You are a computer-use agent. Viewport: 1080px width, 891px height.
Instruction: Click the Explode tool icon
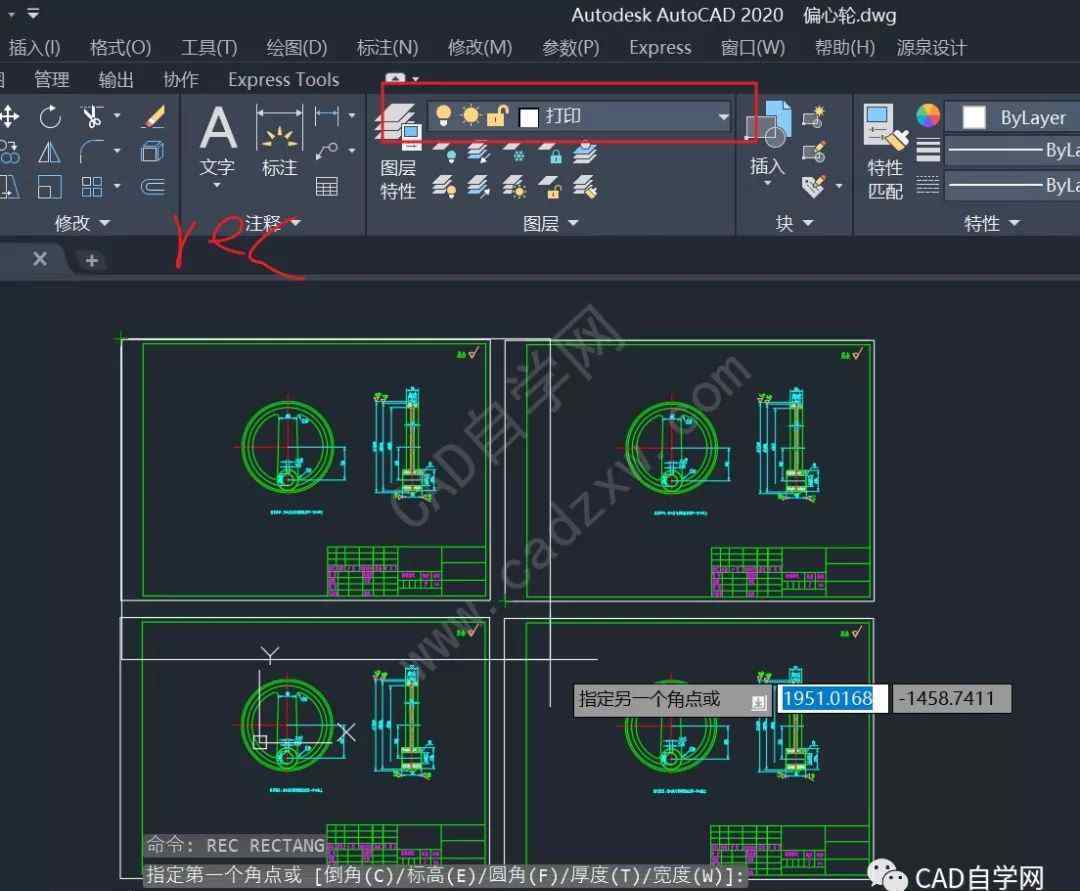152,151
